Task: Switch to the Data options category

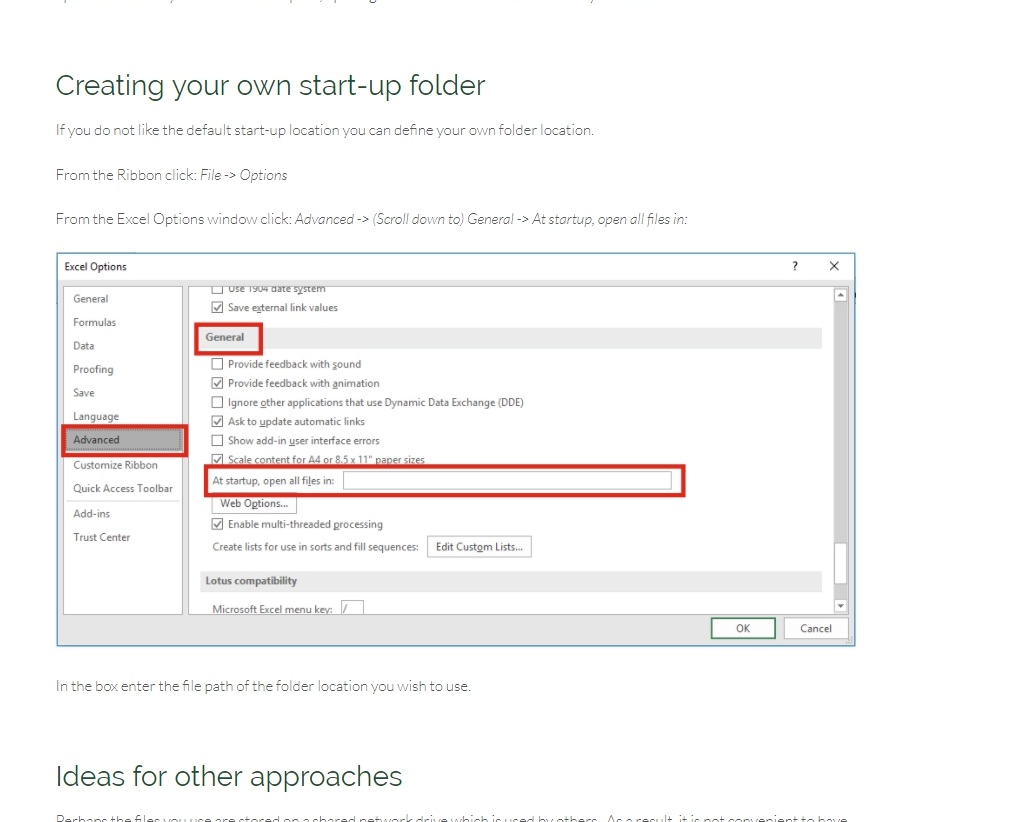Action: 84,346
